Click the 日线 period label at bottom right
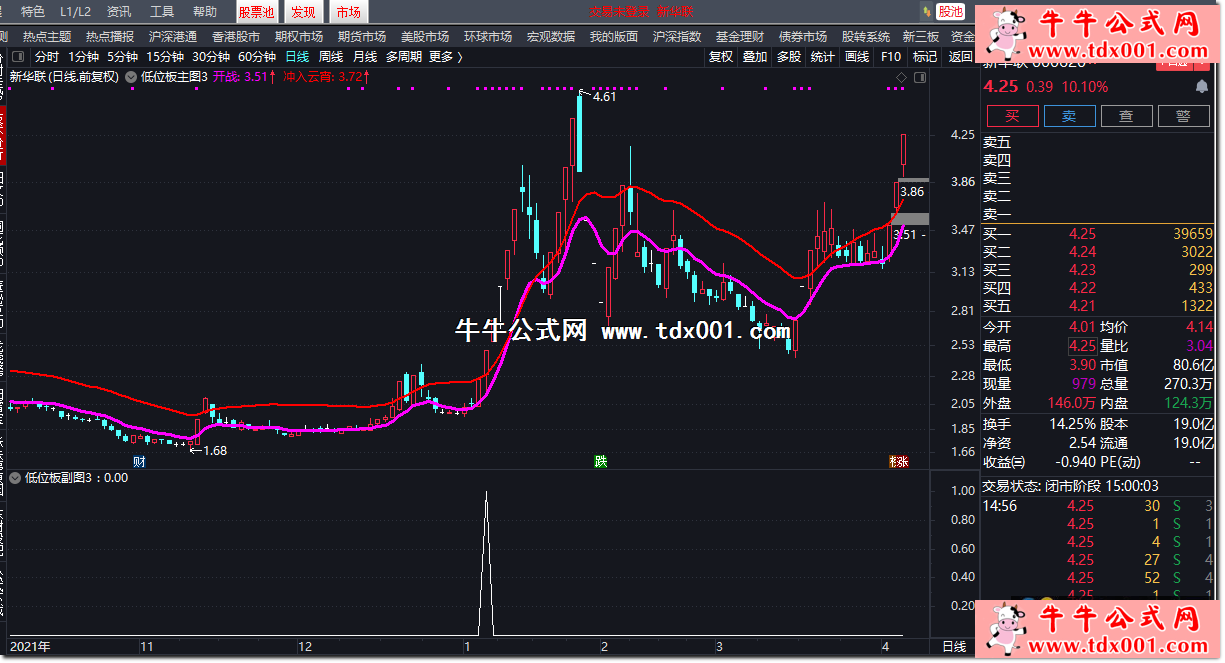 point(955,647)
